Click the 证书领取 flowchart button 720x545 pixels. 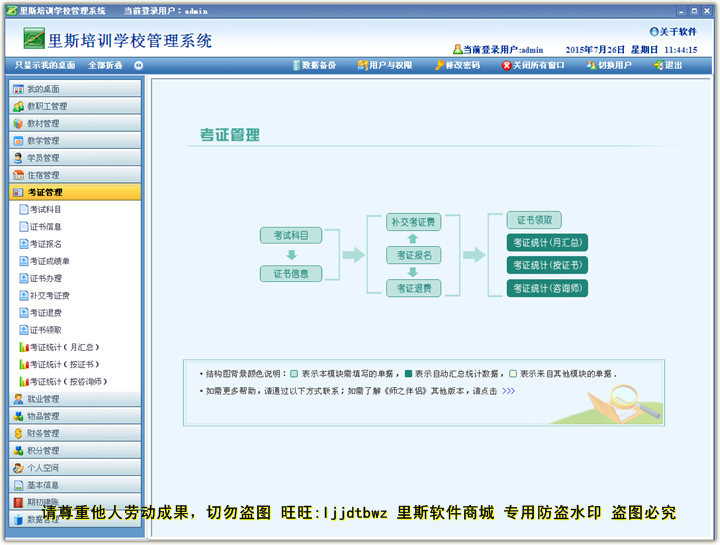(x=534, y=220)
